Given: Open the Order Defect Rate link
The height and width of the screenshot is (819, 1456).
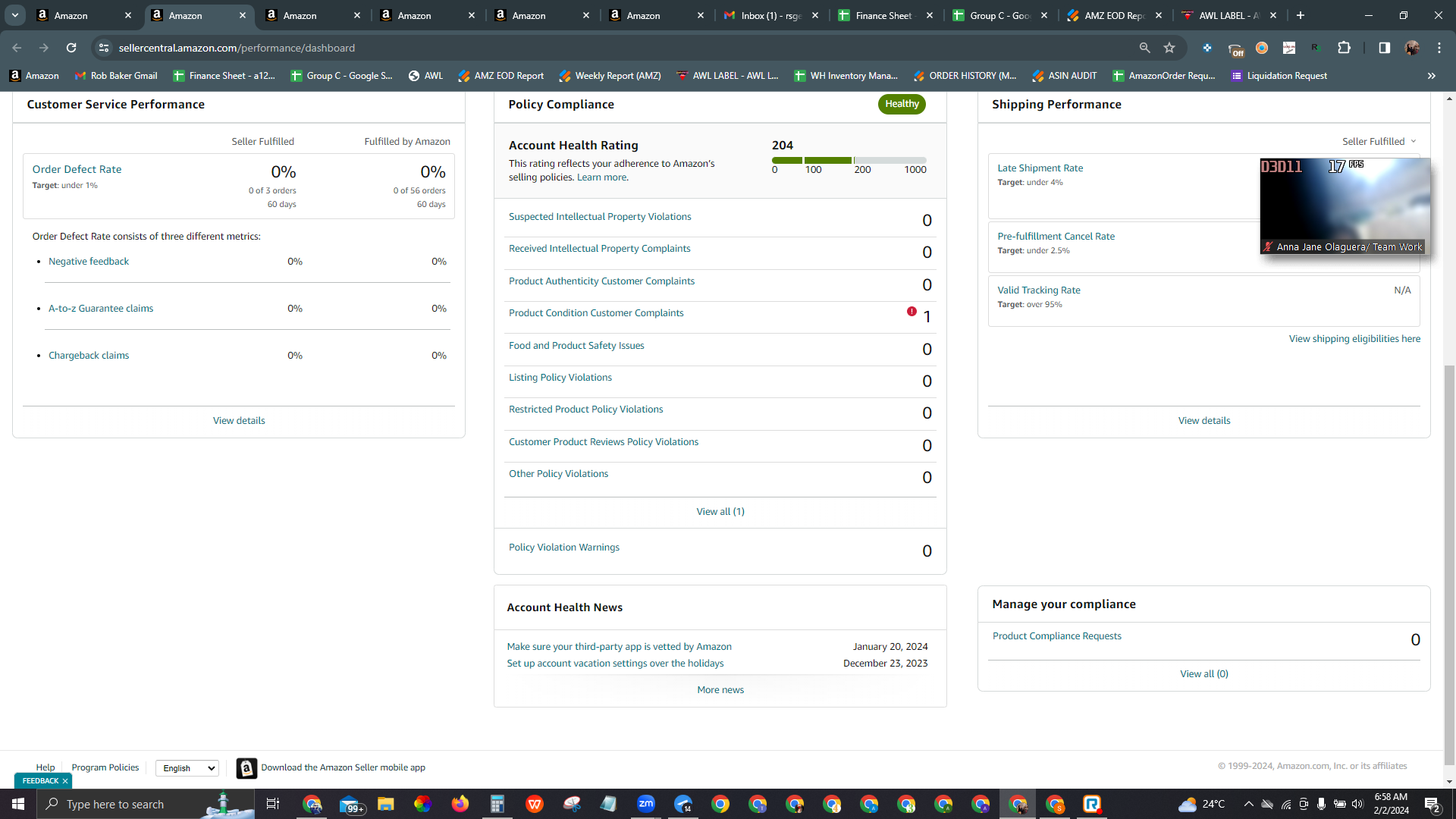Looking at the screenshot, I should click(x=77, y=169).
